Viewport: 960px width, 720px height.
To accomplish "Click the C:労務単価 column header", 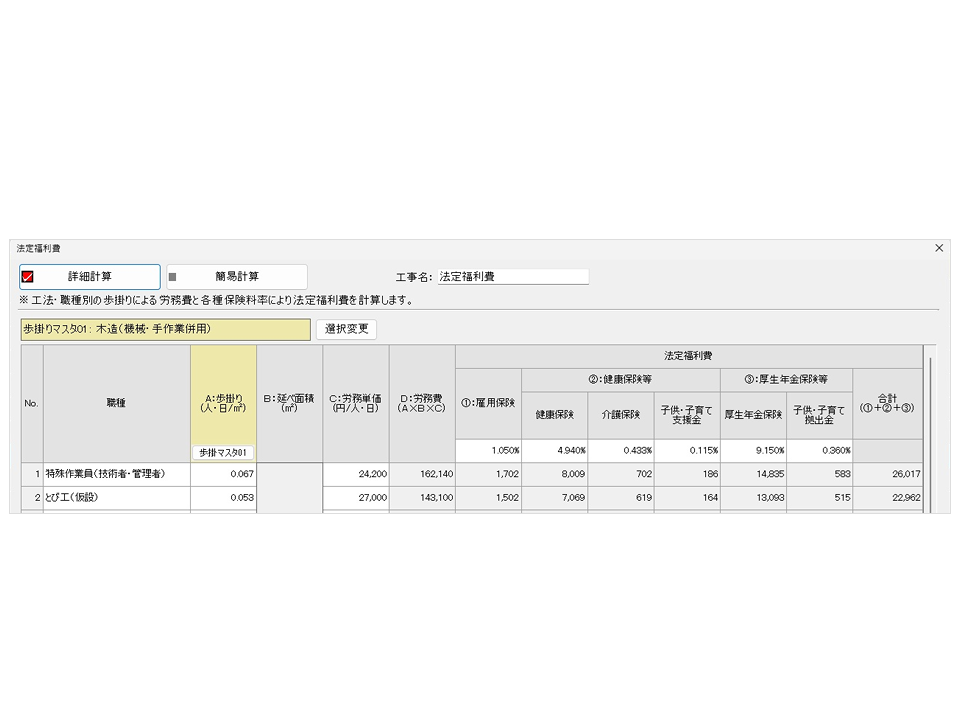I will (x=356, y=403).
